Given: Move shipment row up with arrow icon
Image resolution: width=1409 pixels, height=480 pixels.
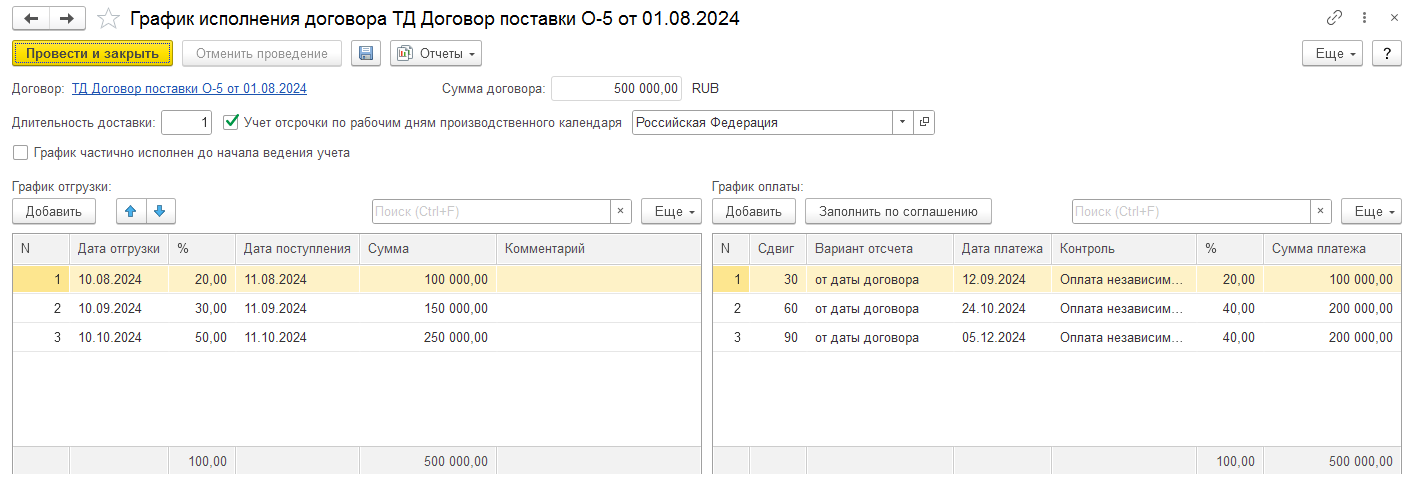Looking at the screenshot, I should point(131,211).
